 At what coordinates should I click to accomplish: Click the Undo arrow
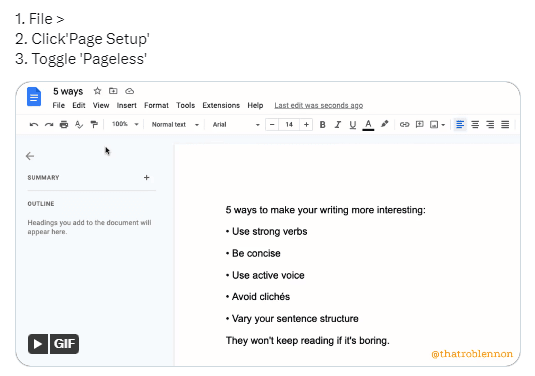pyautogui.click(x=33, y=125)
